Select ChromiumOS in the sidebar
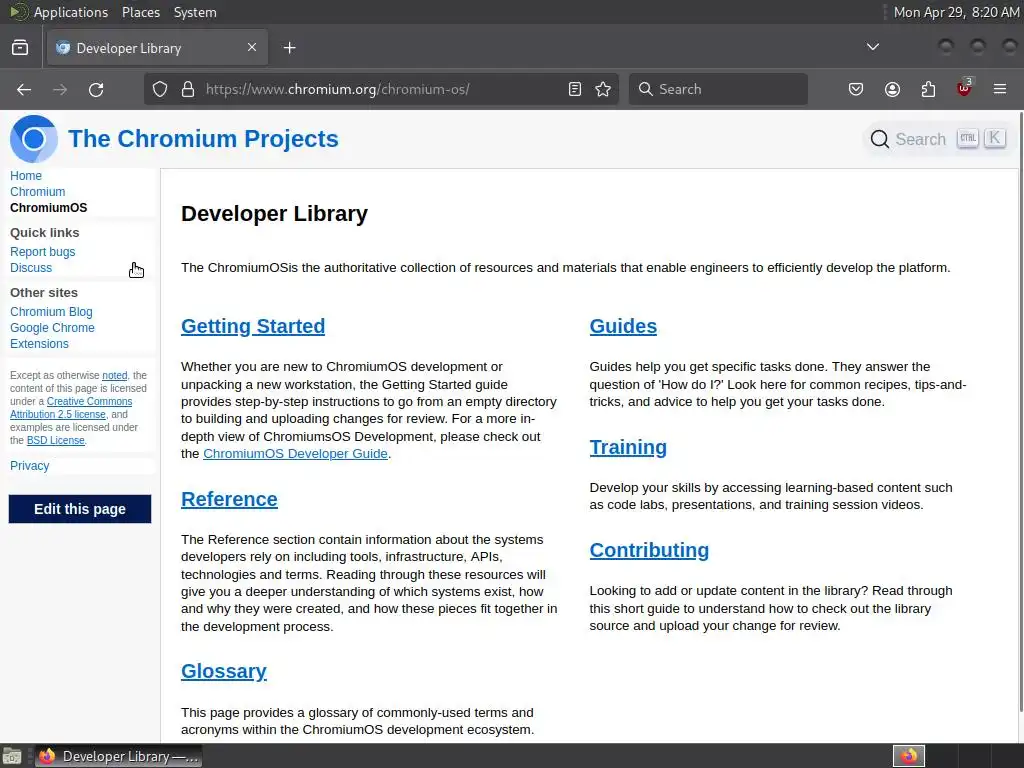 [48, 208]
